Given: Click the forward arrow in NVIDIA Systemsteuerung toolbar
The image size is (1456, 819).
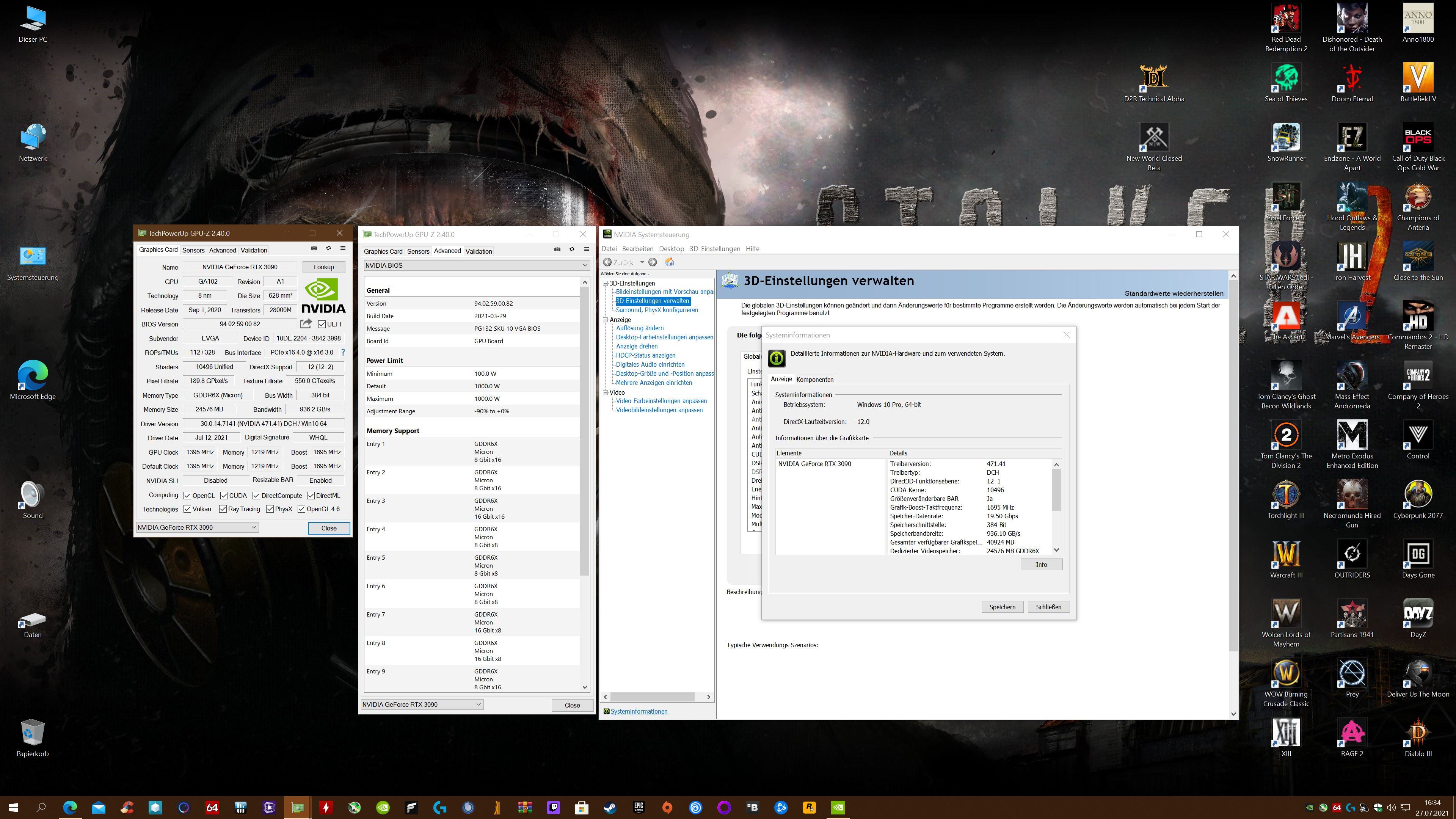Looking at the screenshot, I should [653, 262].
